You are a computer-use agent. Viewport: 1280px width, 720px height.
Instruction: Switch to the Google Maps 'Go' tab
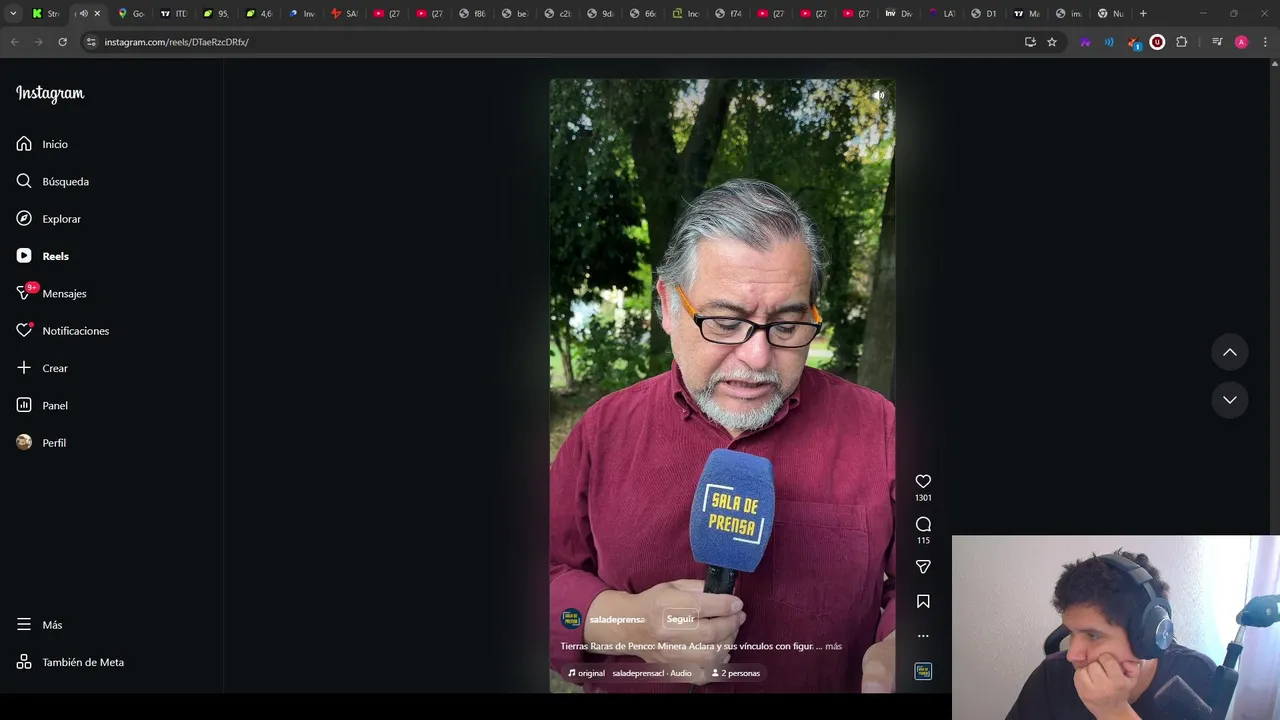coord(131,14)
